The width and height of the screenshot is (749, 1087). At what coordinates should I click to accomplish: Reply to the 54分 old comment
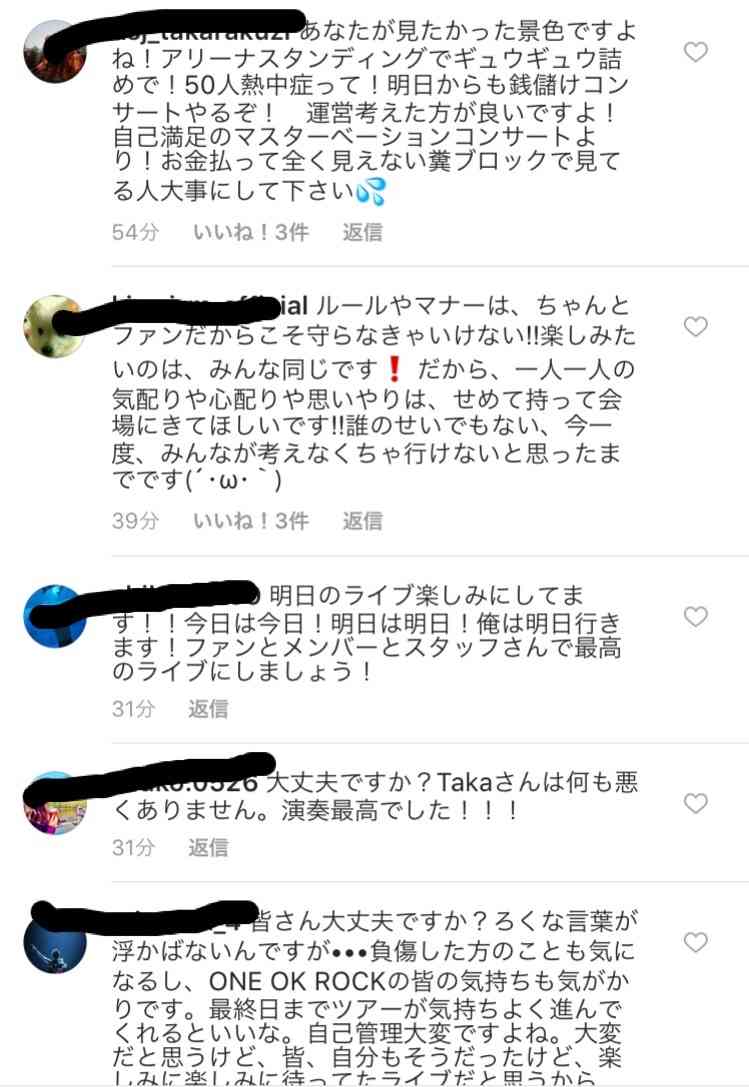click(x=362, y=232)
